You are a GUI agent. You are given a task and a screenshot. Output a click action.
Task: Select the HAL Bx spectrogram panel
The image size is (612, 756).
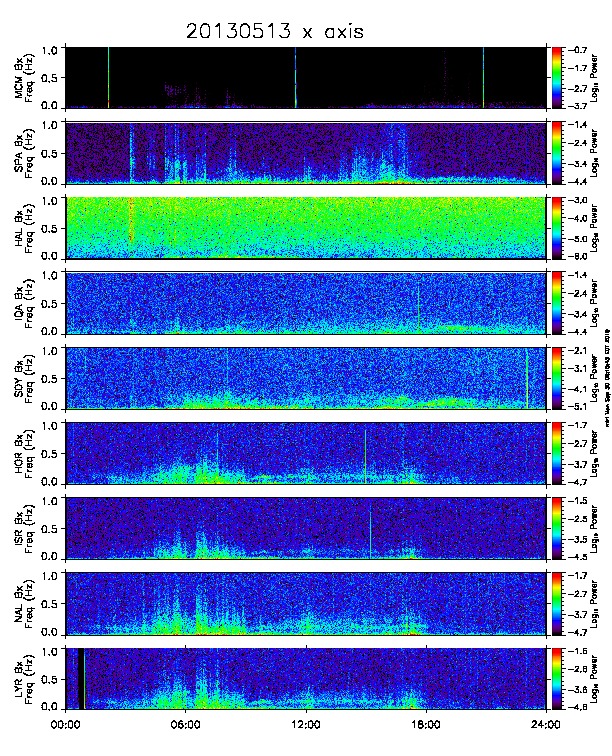pyautogui.click(x=306, y=228)
